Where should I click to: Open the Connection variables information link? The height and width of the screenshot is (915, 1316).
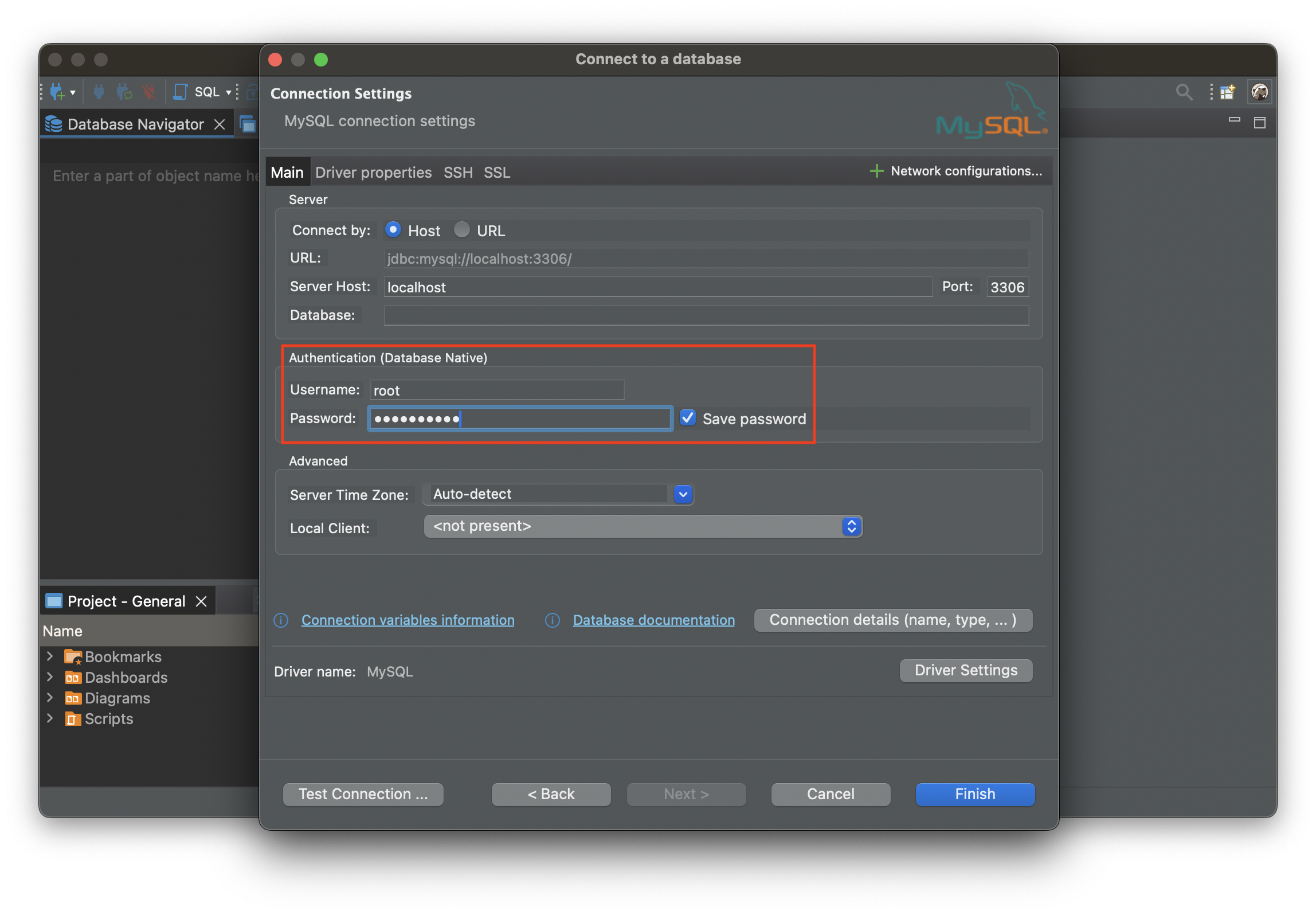[x=408, y=620]
